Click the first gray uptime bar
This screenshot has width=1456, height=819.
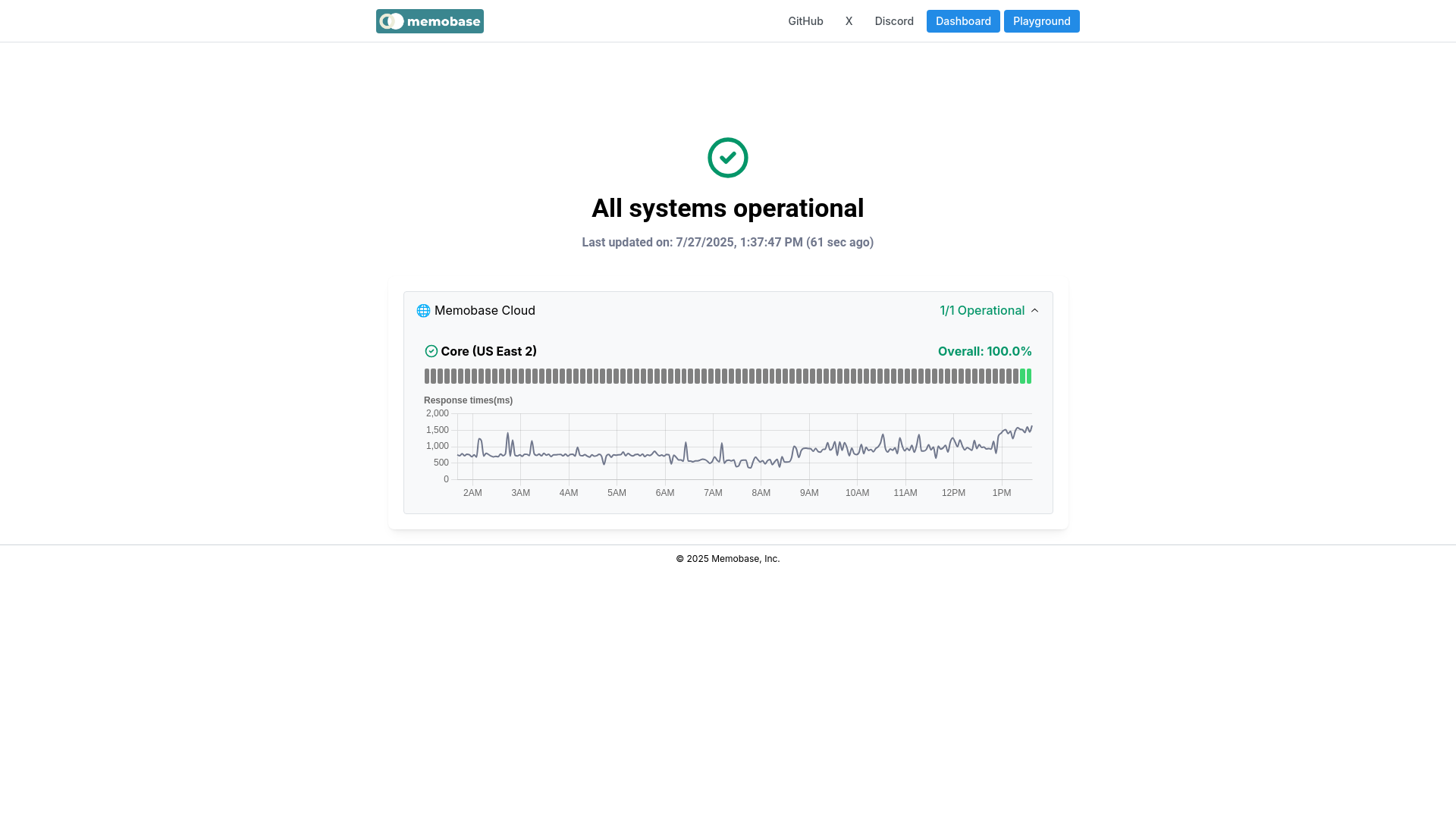pyautogui.click(x=427, y=376)
